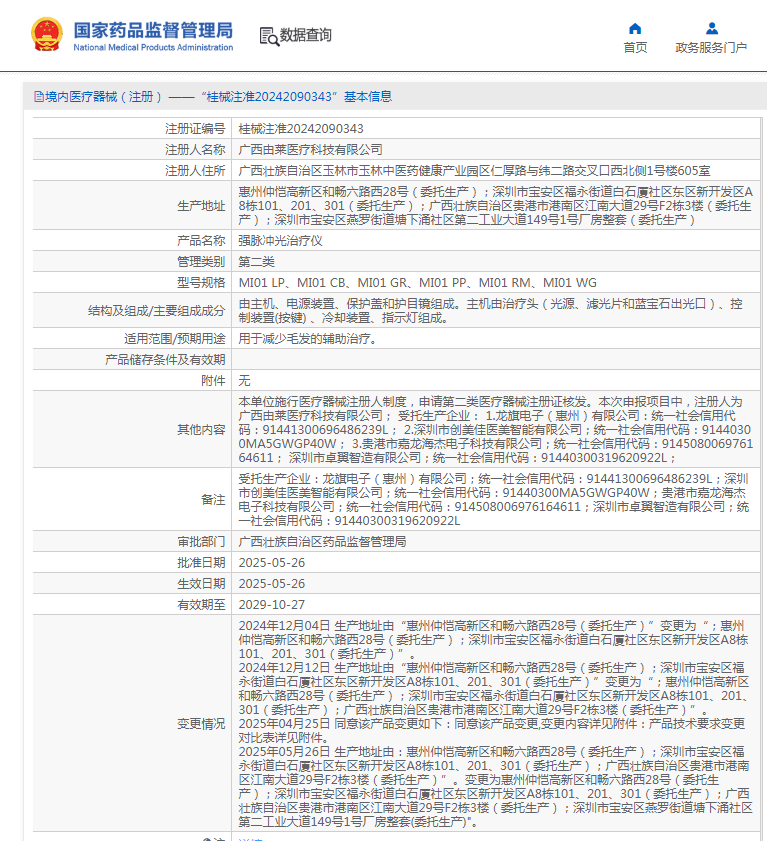
Task: Click the 产品名称 label cell
Action: pyautogui.click(x=132, y=241)
